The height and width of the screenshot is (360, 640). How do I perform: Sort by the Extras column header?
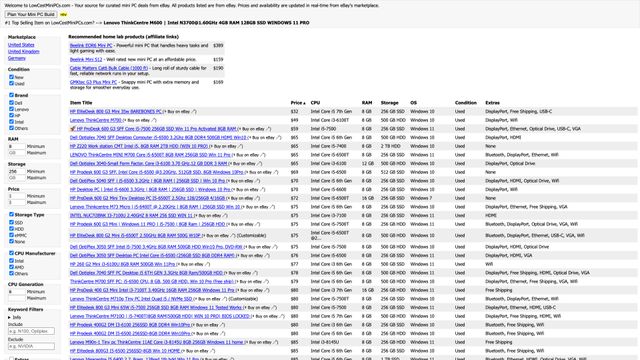tap(492, 103)
